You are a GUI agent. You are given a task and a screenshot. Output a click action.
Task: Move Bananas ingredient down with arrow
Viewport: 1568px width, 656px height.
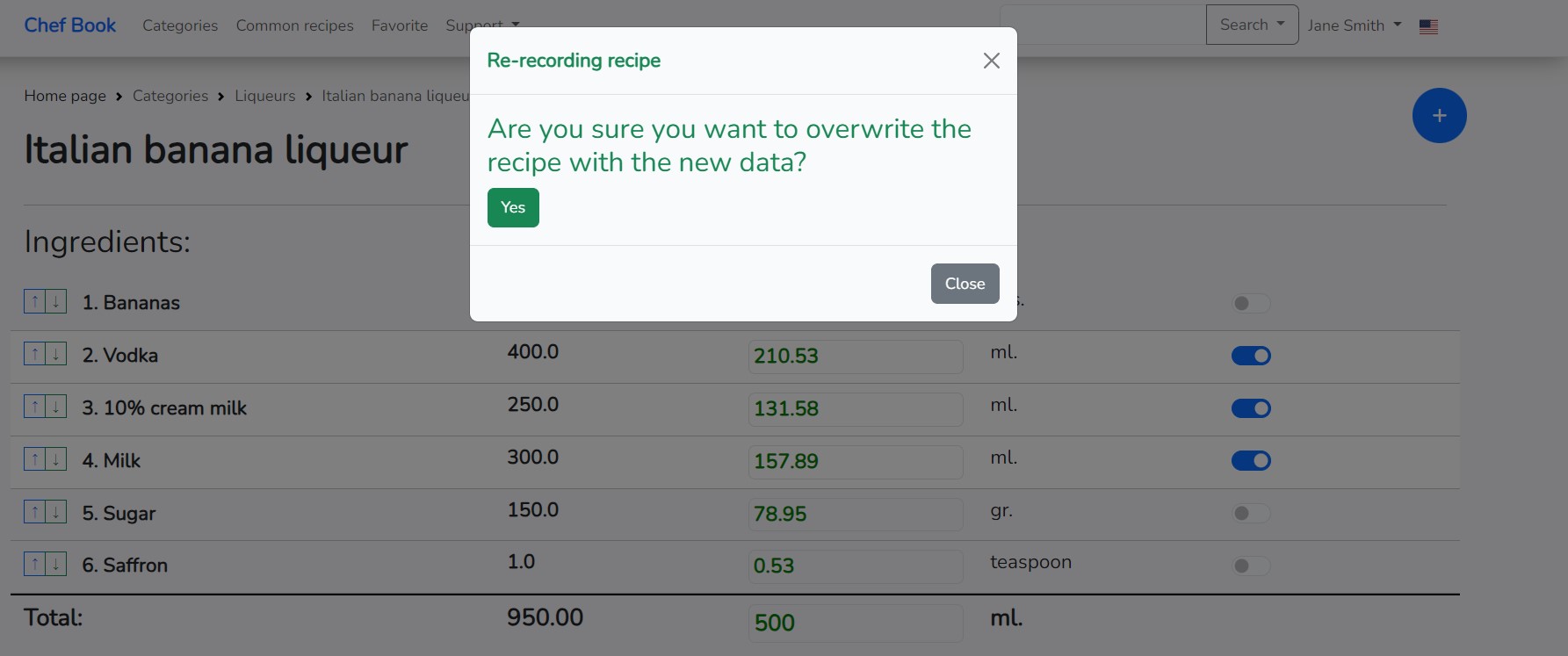point(55,302)
